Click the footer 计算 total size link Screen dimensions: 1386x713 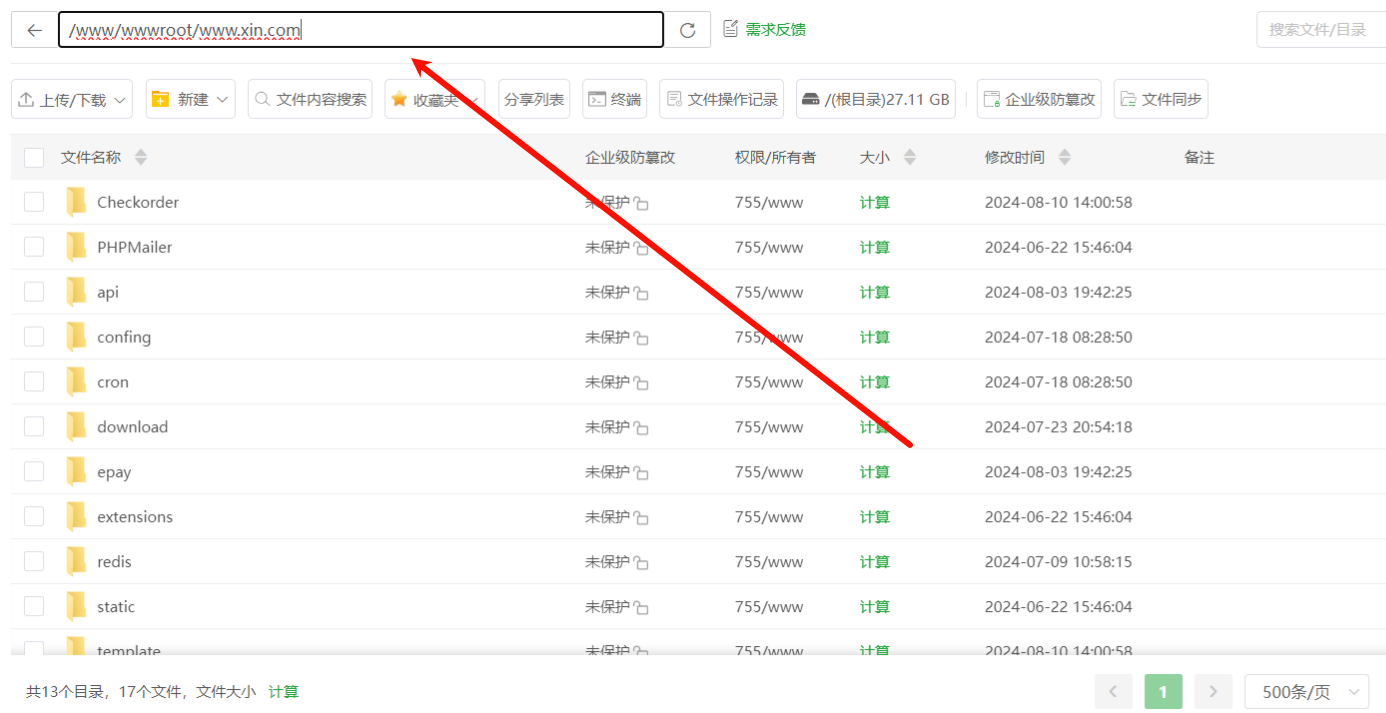[283, 691]
